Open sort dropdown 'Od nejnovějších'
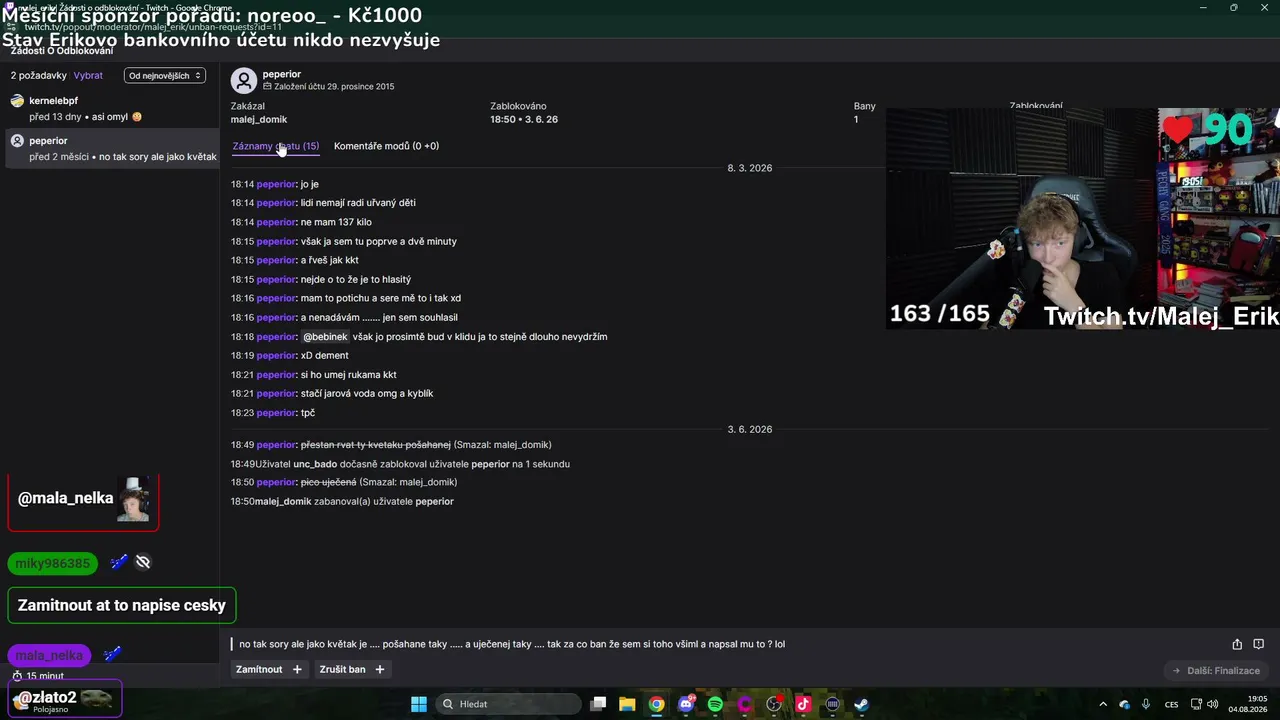Viewport: 1280px width, 720px height. pyautogui.click(x=165, y=75)
